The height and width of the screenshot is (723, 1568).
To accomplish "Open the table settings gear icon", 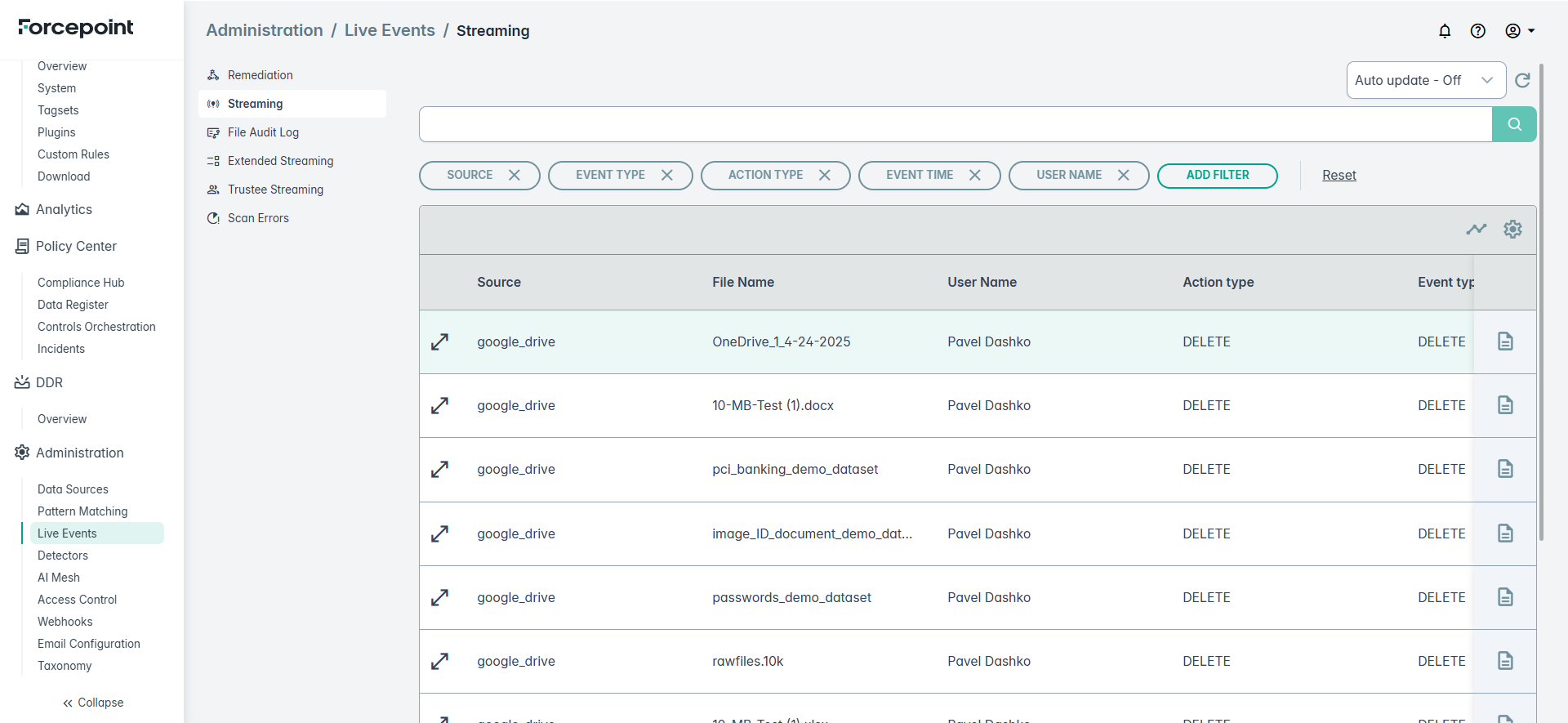I will (x=1512, y=230).
